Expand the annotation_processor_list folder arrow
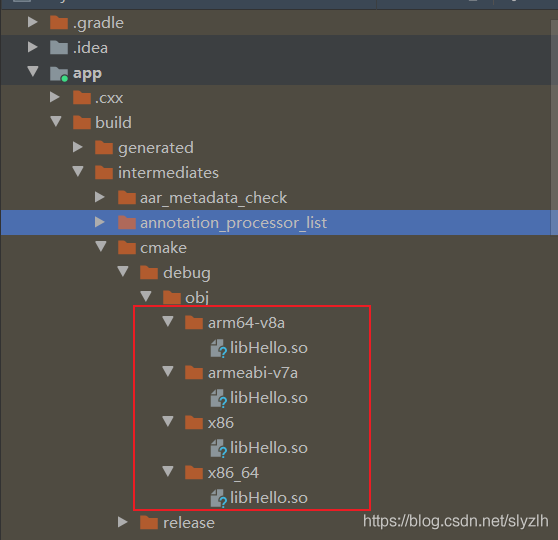The height and width of the screenshot is (540, 558). (x=100, y=222)
